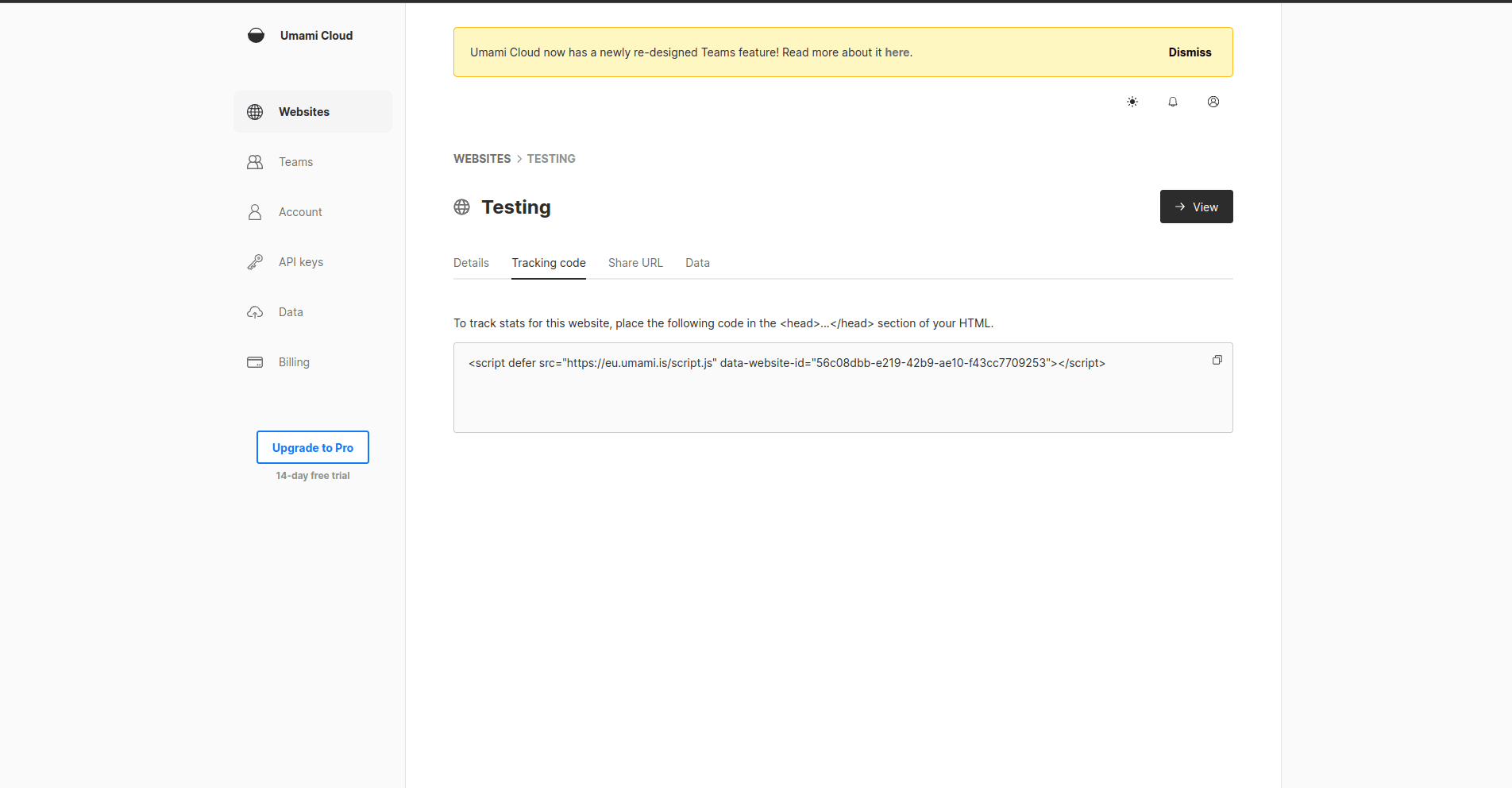Click the Upgrade to Pro button
This screenshot has height=788, width=1512.
[313, 447]
